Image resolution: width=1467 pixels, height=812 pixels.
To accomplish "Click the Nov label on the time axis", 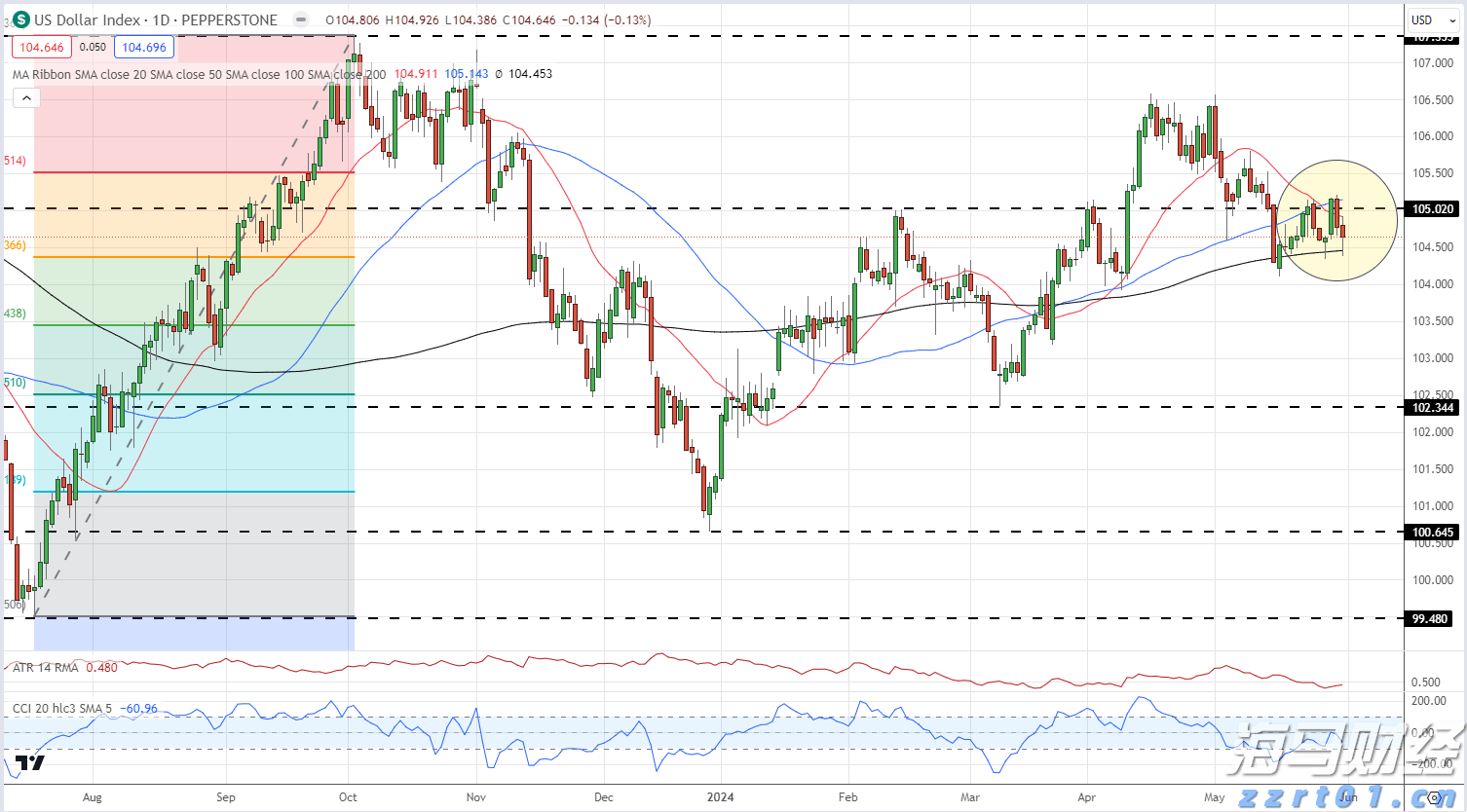I will point(476,797).
